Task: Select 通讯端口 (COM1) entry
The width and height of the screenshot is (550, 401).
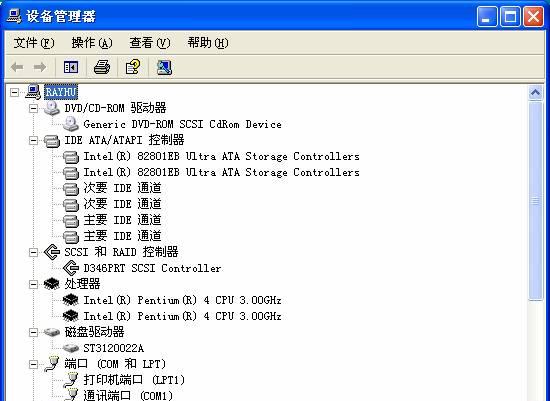Action: pyautogui.click(x=128, y=396)
